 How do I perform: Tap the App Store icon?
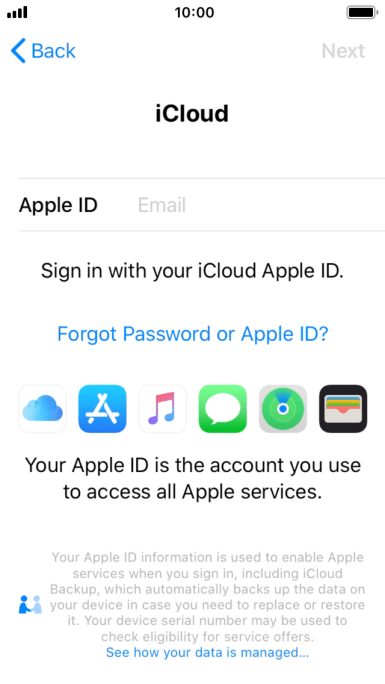[x=102, y=408]
